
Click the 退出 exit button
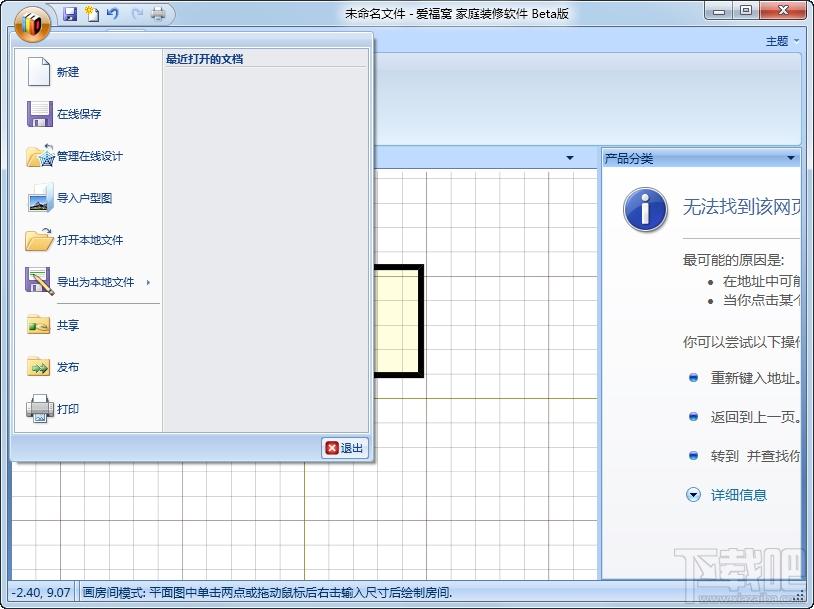click(x=345, y=448)
